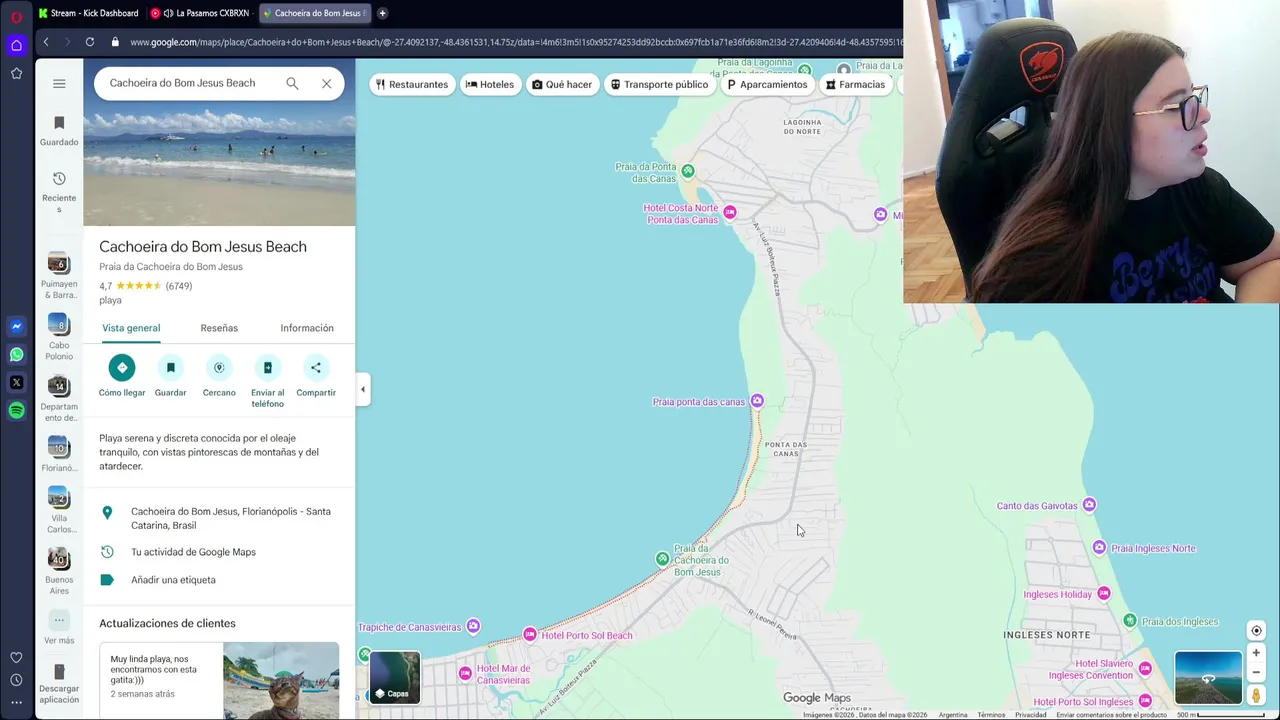Click the Hotel Costa Norte Ponta das Canas pin
The height and width of the screenshot is (720, 1280).
pos(730,212)
